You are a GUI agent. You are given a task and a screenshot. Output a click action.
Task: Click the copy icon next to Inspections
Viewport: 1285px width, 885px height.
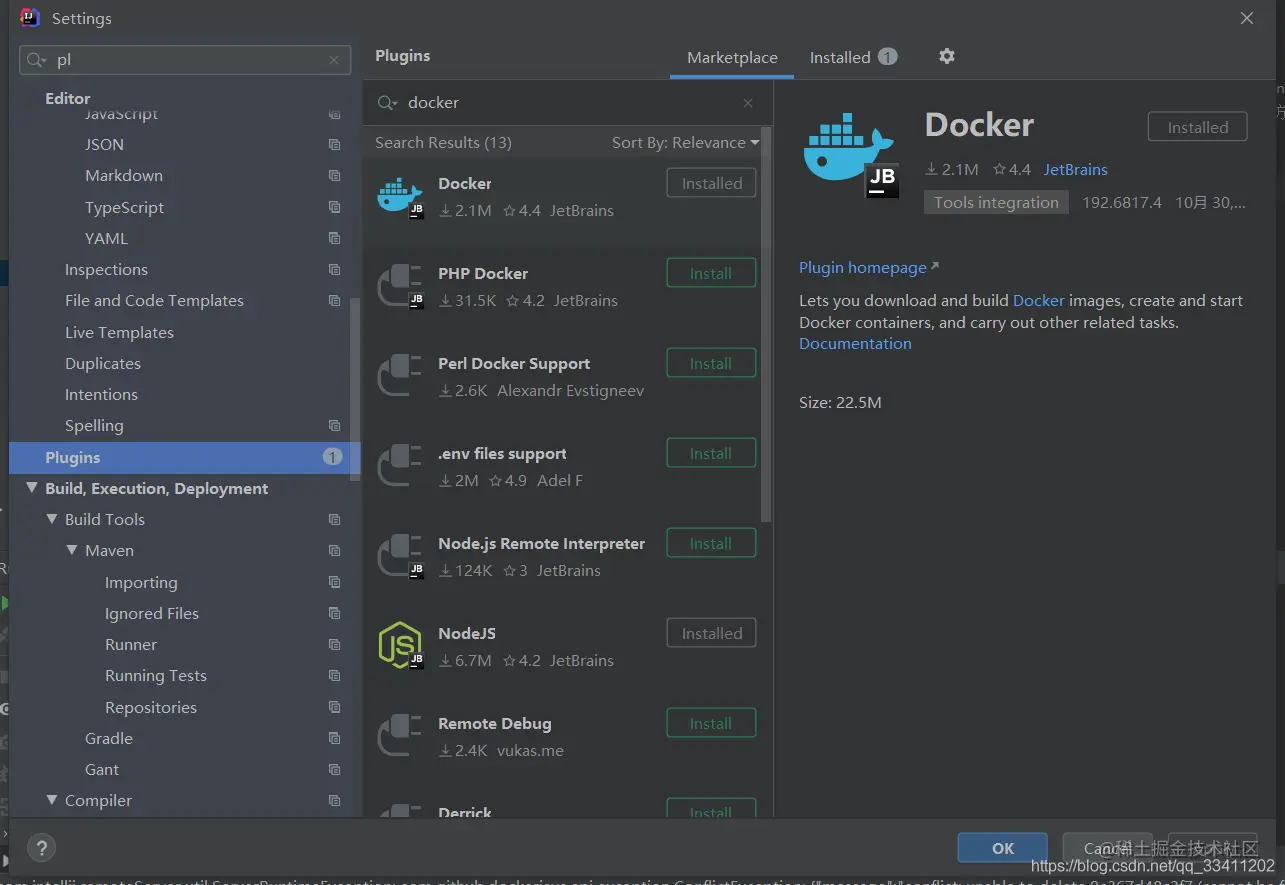(334, 270)
